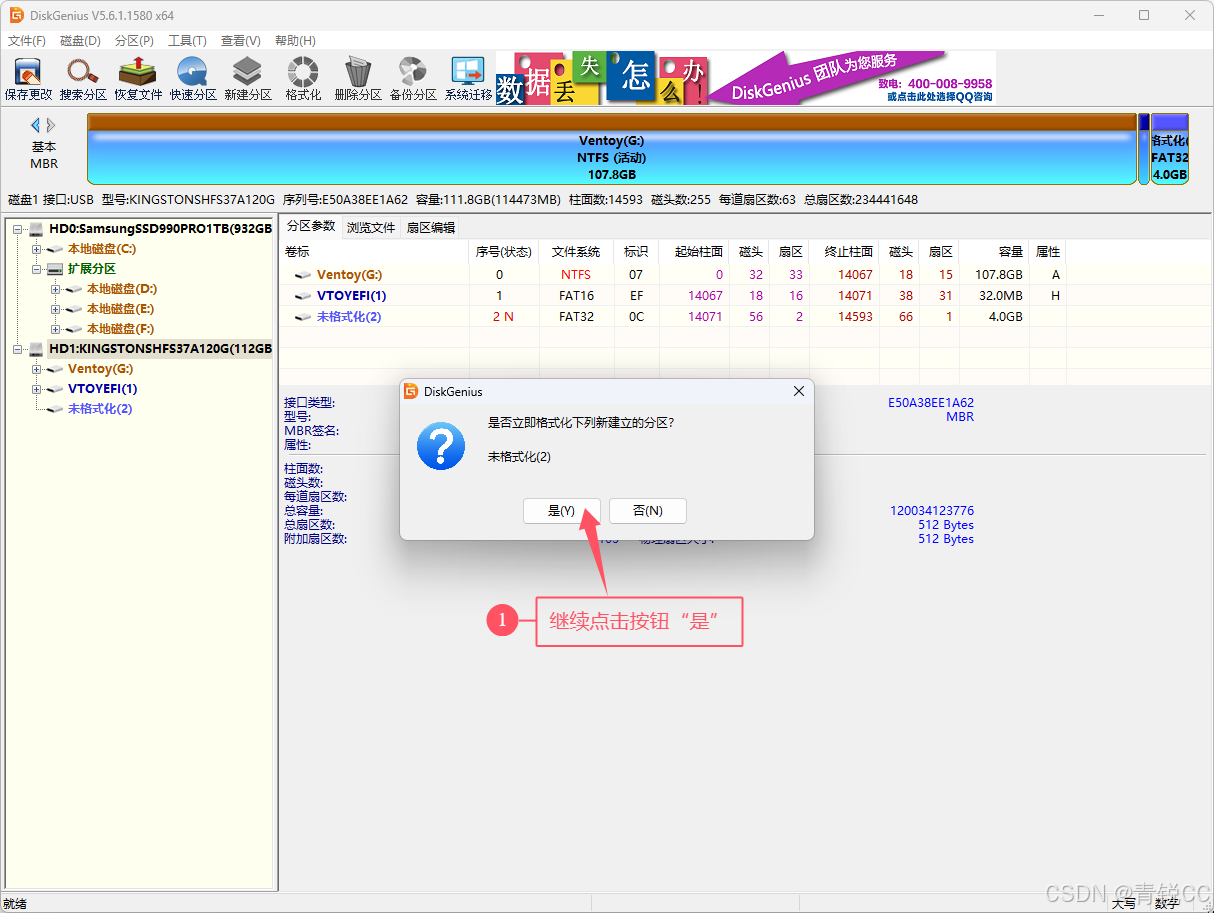The height and width of the screenshot is (913, 1214).
Task: Expand the Ventoy(G:) tree node
Action: coord(37,369)
